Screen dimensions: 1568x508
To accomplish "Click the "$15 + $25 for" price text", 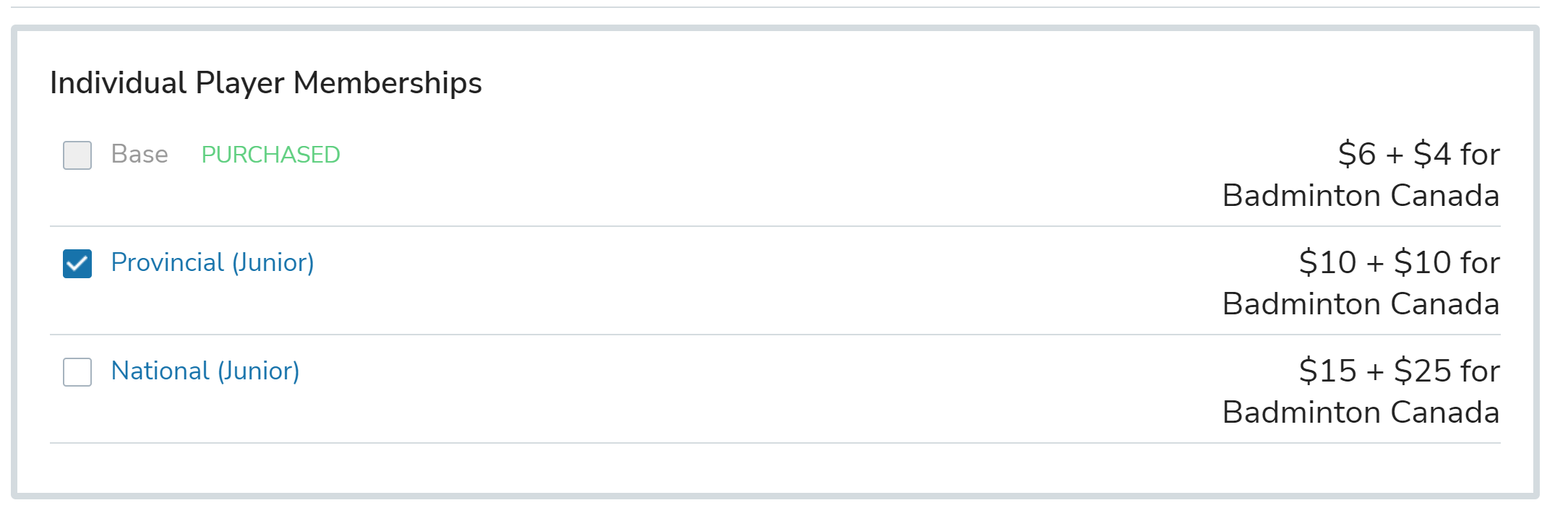I will pyautogui.click(x=1399, y=371).
